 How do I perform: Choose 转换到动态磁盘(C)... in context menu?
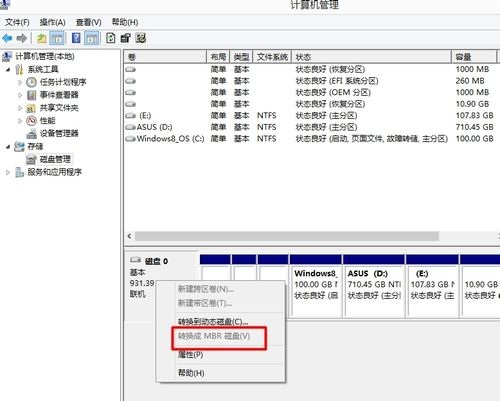pos(213,322)
